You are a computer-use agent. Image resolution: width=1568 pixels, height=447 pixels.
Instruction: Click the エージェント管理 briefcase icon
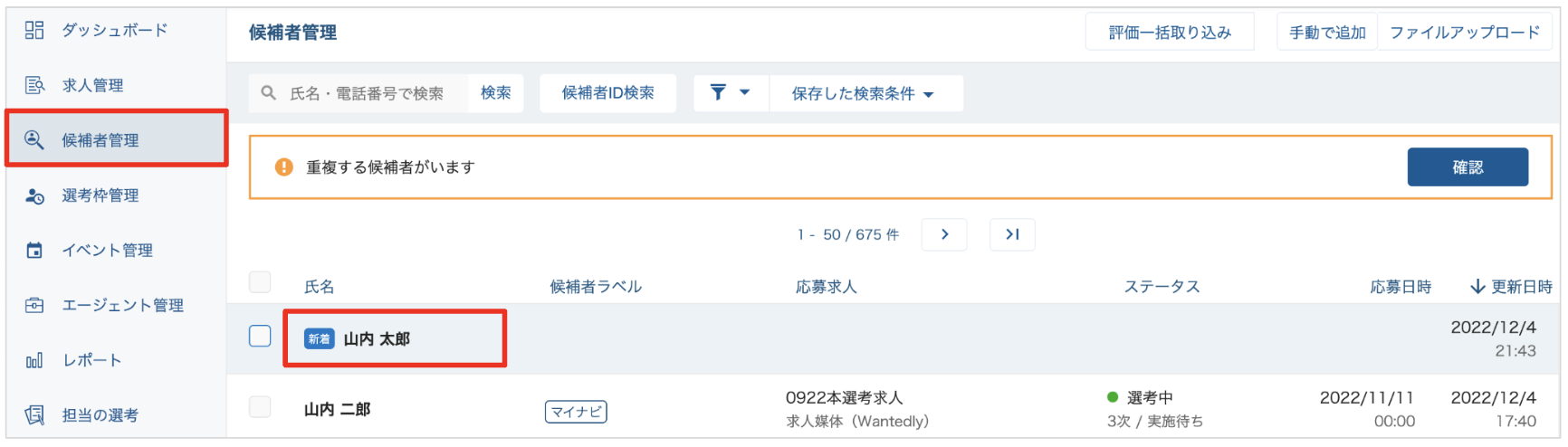click(34, 306)
